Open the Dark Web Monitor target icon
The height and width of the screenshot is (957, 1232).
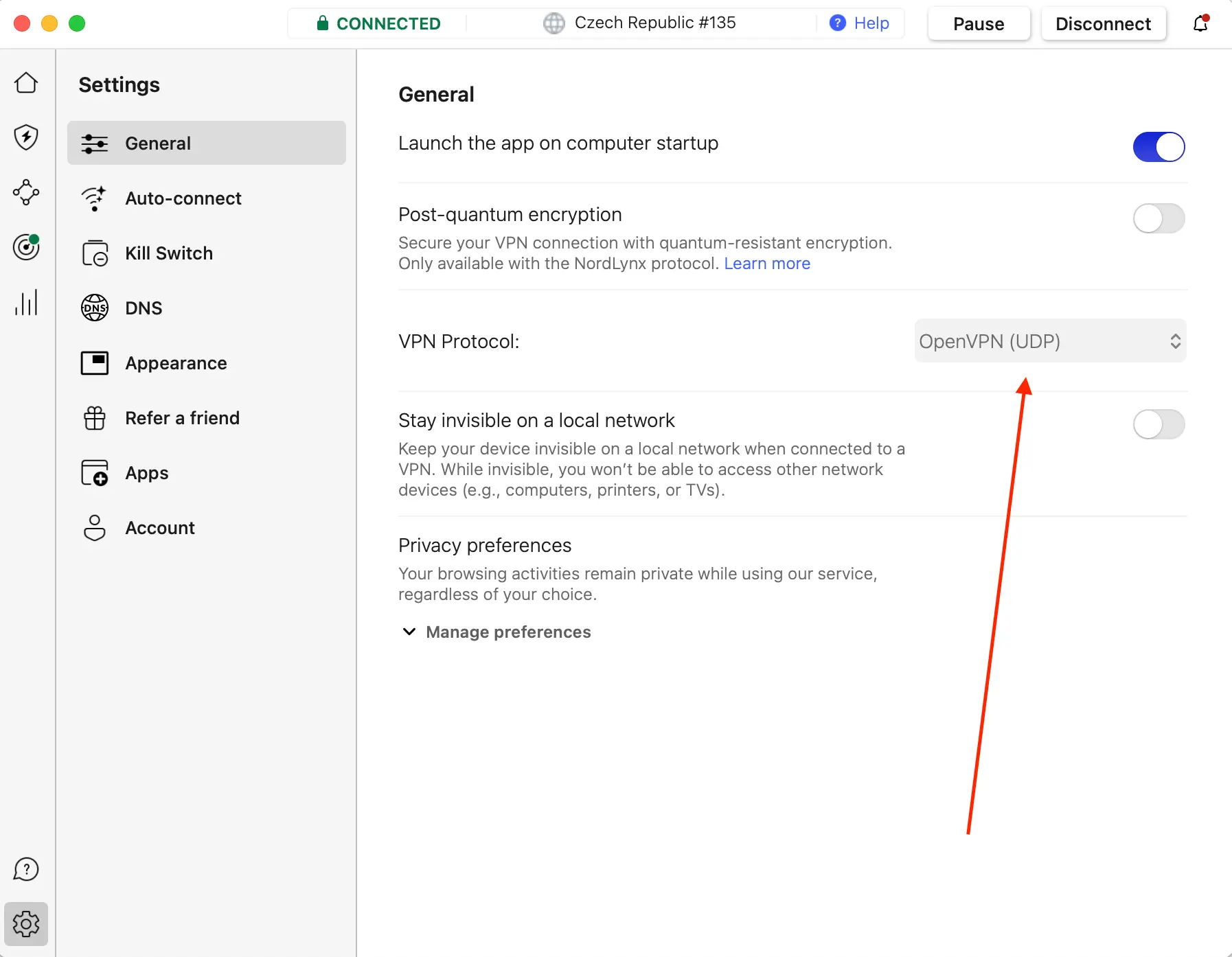(x=26, y=247)
